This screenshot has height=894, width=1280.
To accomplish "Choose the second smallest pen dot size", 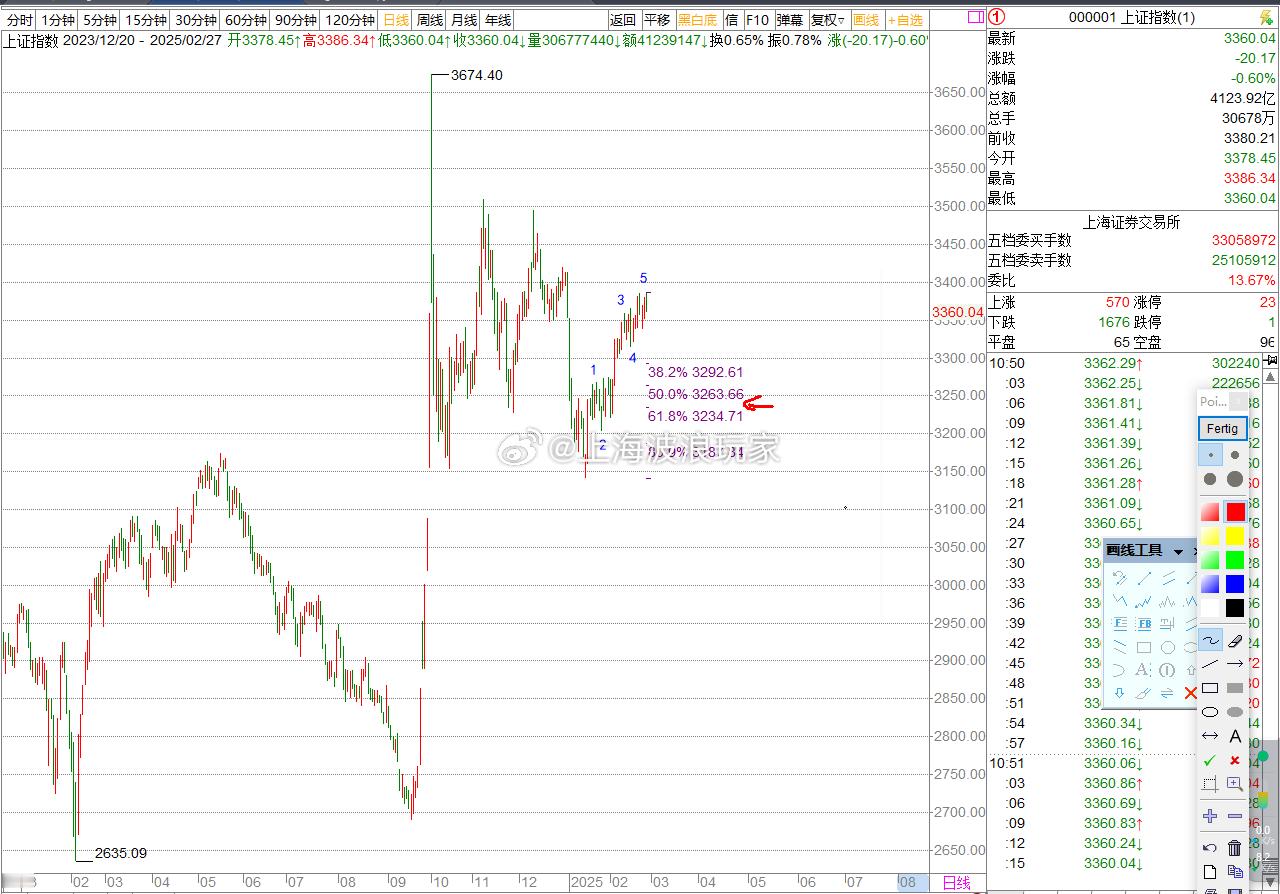I will click(x=1235, y=455).
